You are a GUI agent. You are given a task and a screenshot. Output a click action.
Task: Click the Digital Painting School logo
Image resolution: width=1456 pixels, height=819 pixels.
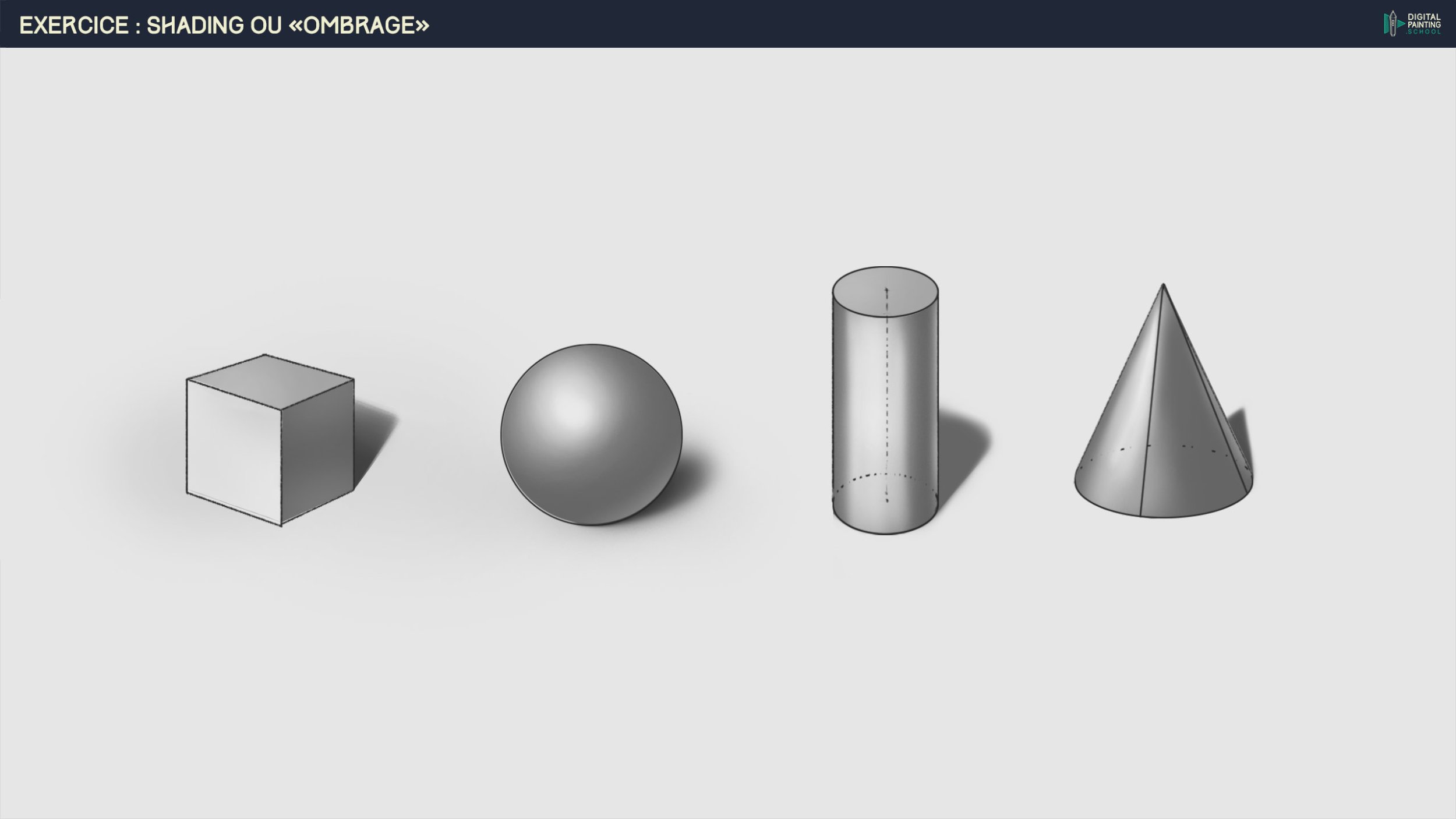tap(1412, 24)
